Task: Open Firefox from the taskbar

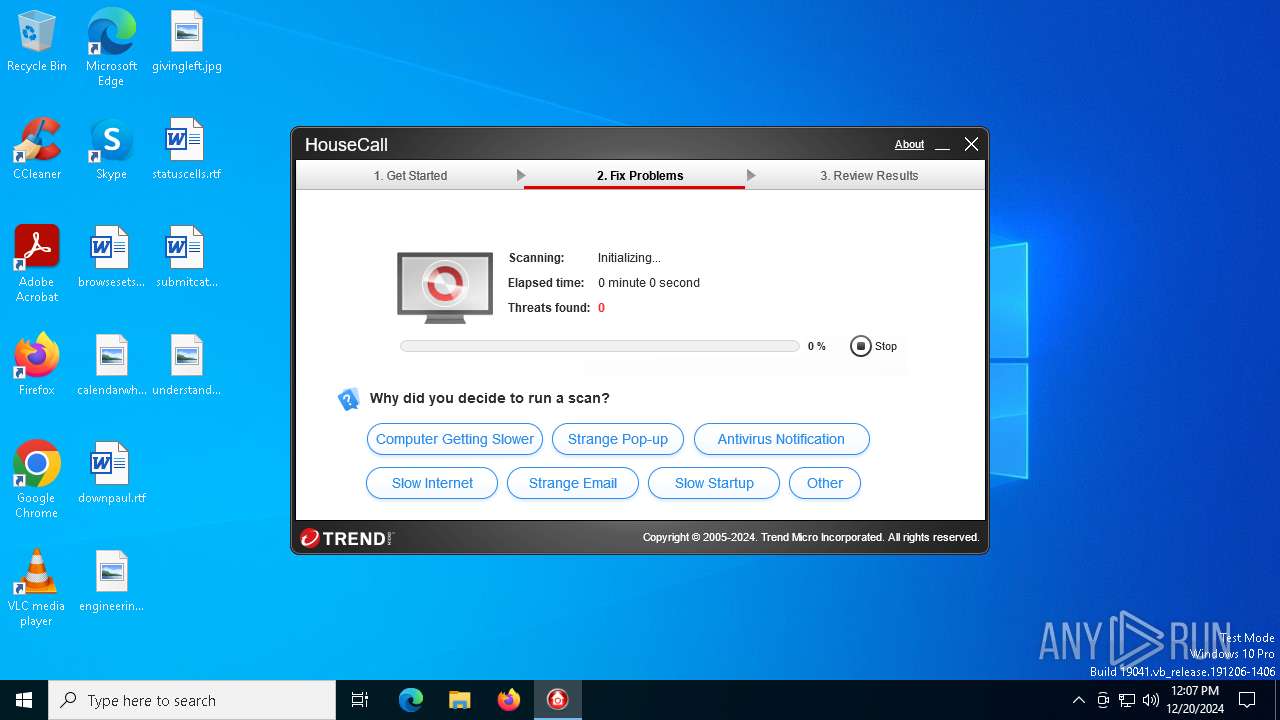Action: click(x=509, y=700)
